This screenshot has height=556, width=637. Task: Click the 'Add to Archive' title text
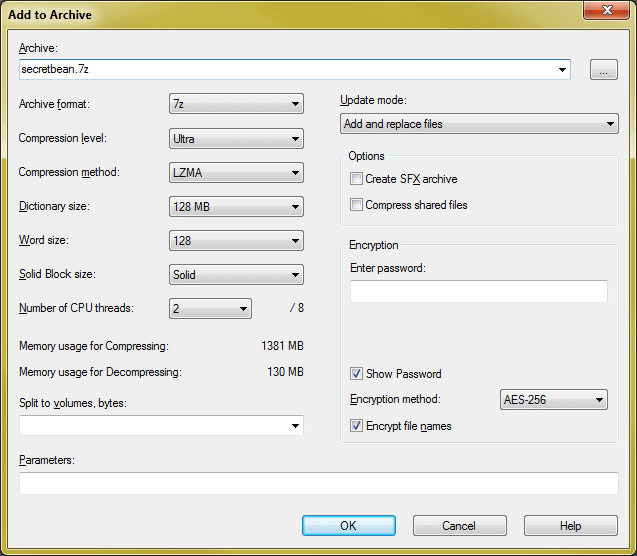tap(50, 15)
